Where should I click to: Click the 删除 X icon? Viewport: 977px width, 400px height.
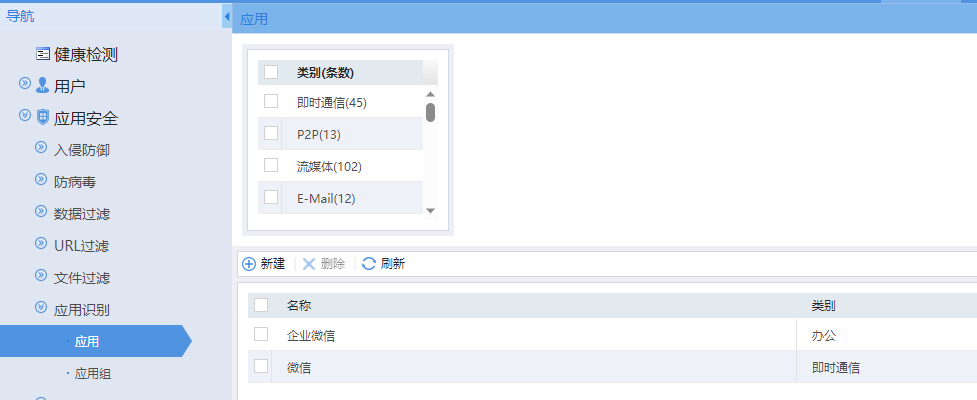coord(309,264)
